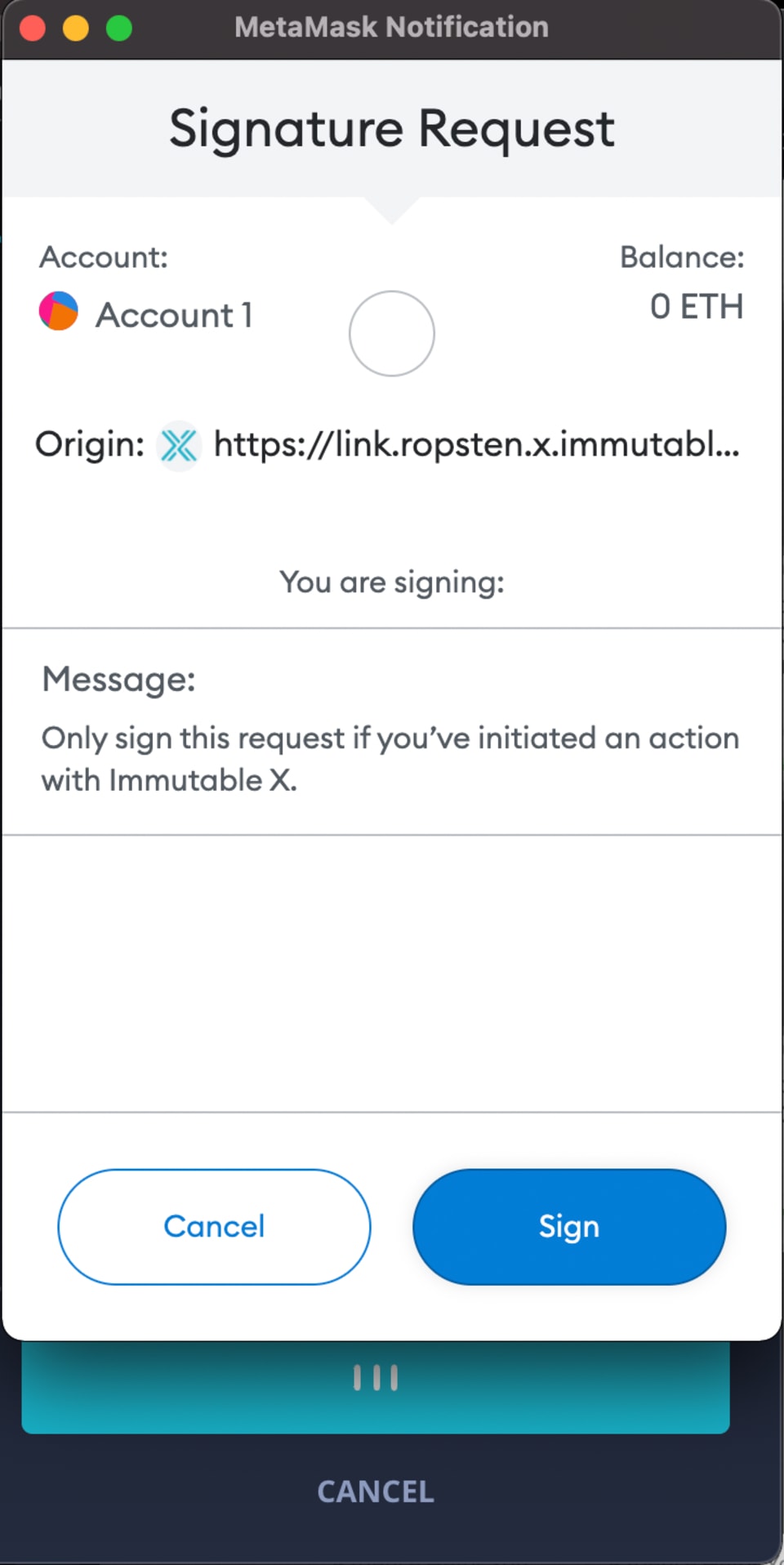The image size is (784, 1565).
Task: Click the Account 1 name text
Action: (x=174, y=315)
